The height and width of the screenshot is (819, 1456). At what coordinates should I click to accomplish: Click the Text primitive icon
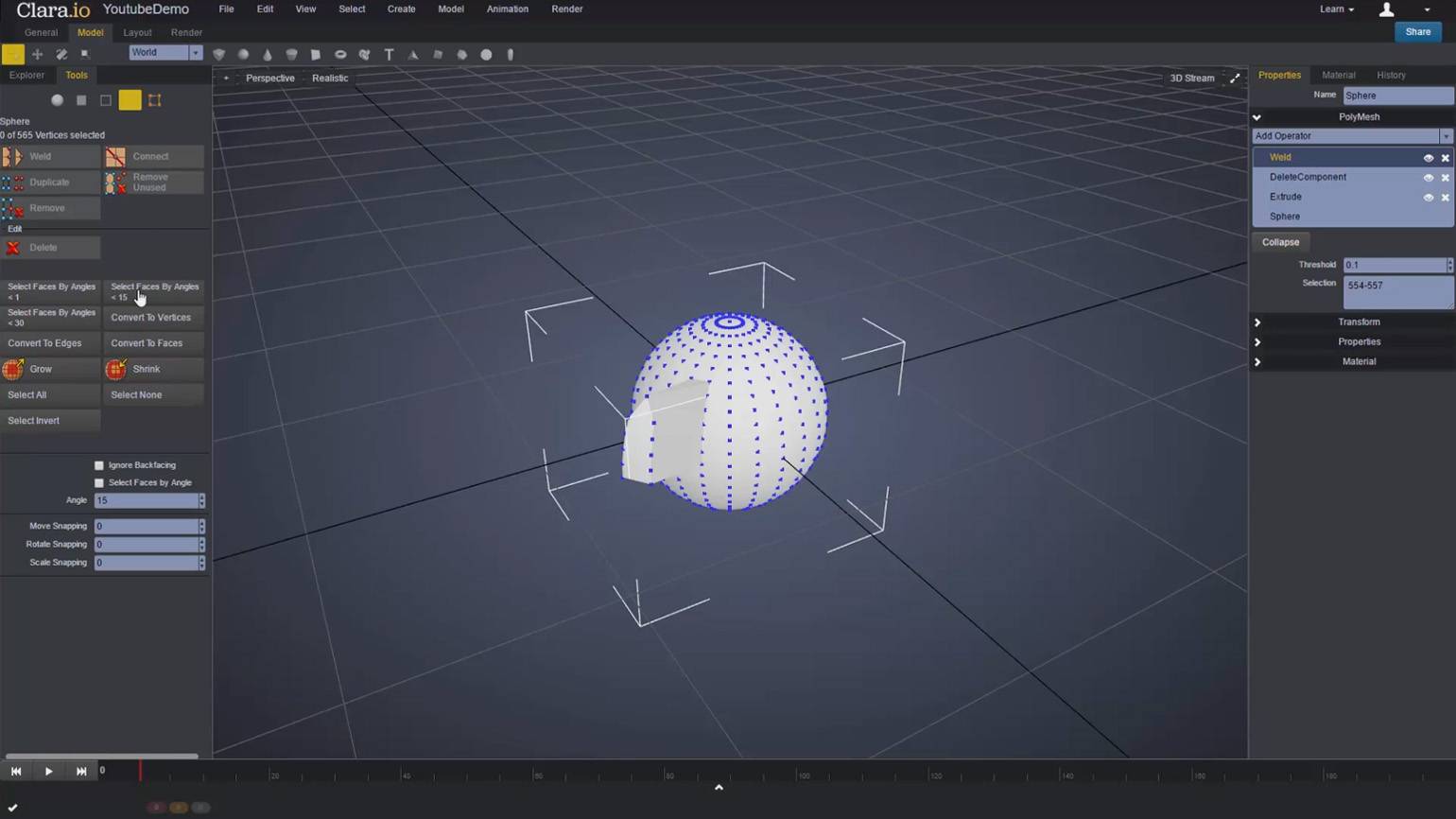[389, 55]
